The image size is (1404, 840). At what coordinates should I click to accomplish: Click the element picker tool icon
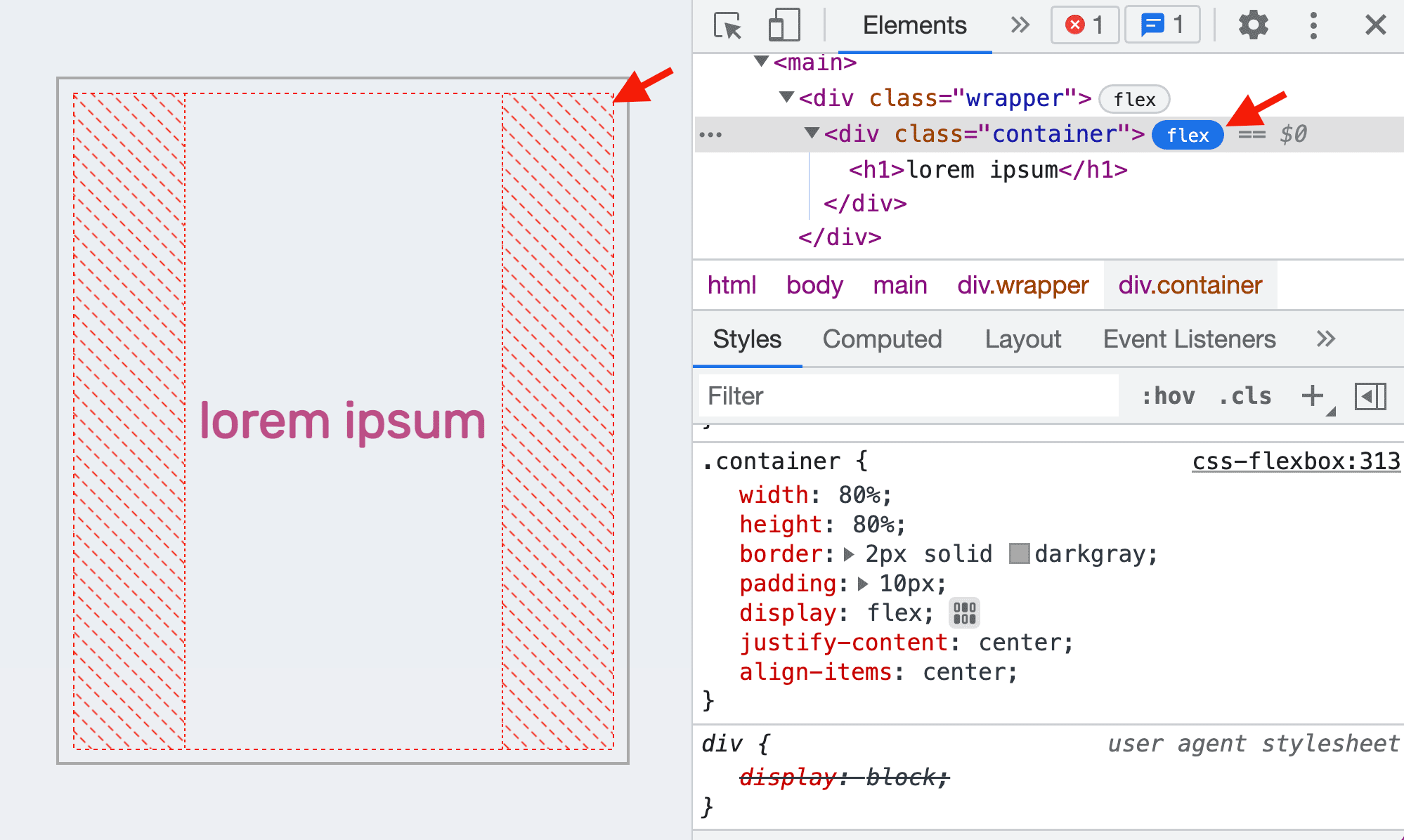[x=724, y=24]
